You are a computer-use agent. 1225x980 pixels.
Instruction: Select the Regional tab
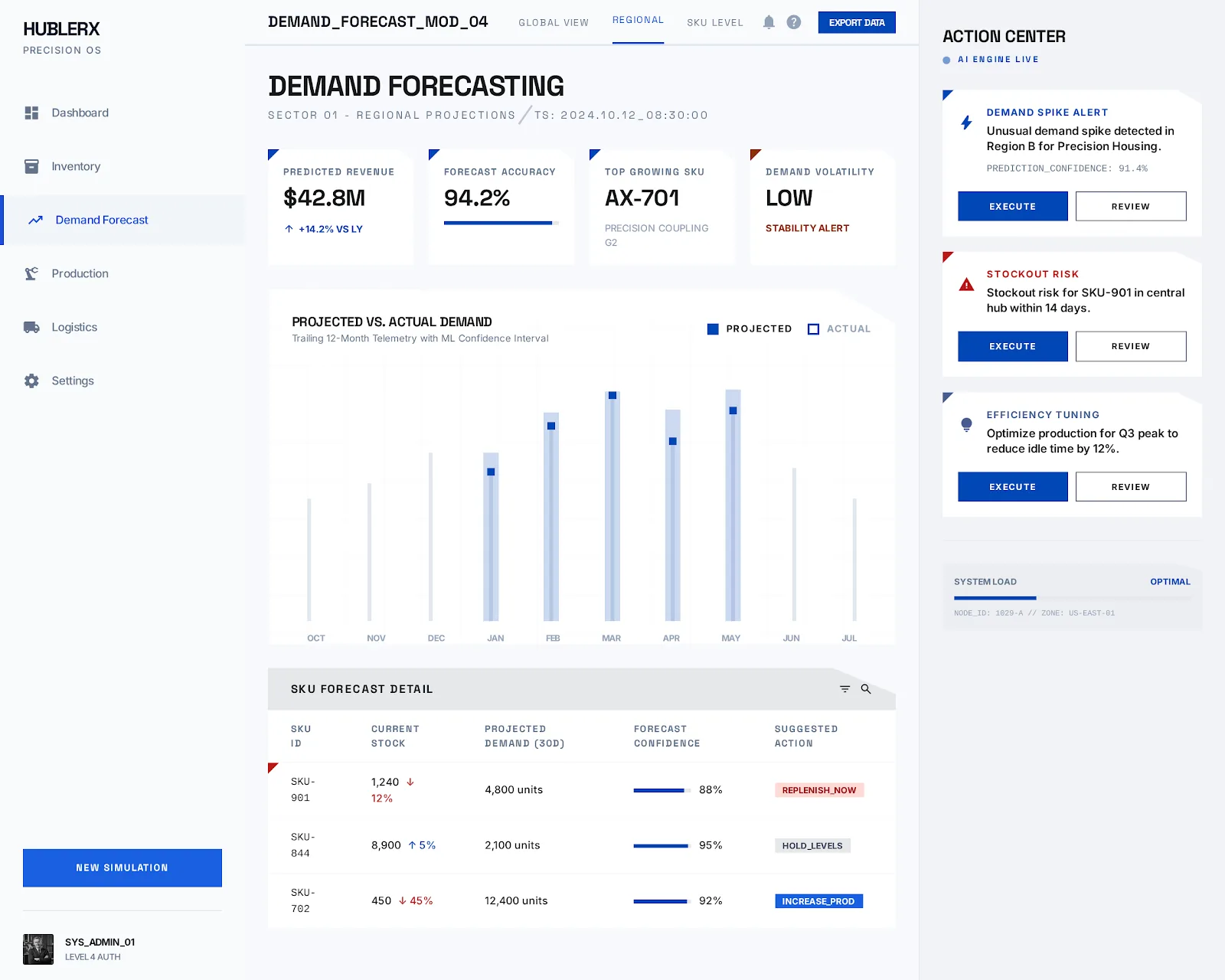[x=638, y=21]
